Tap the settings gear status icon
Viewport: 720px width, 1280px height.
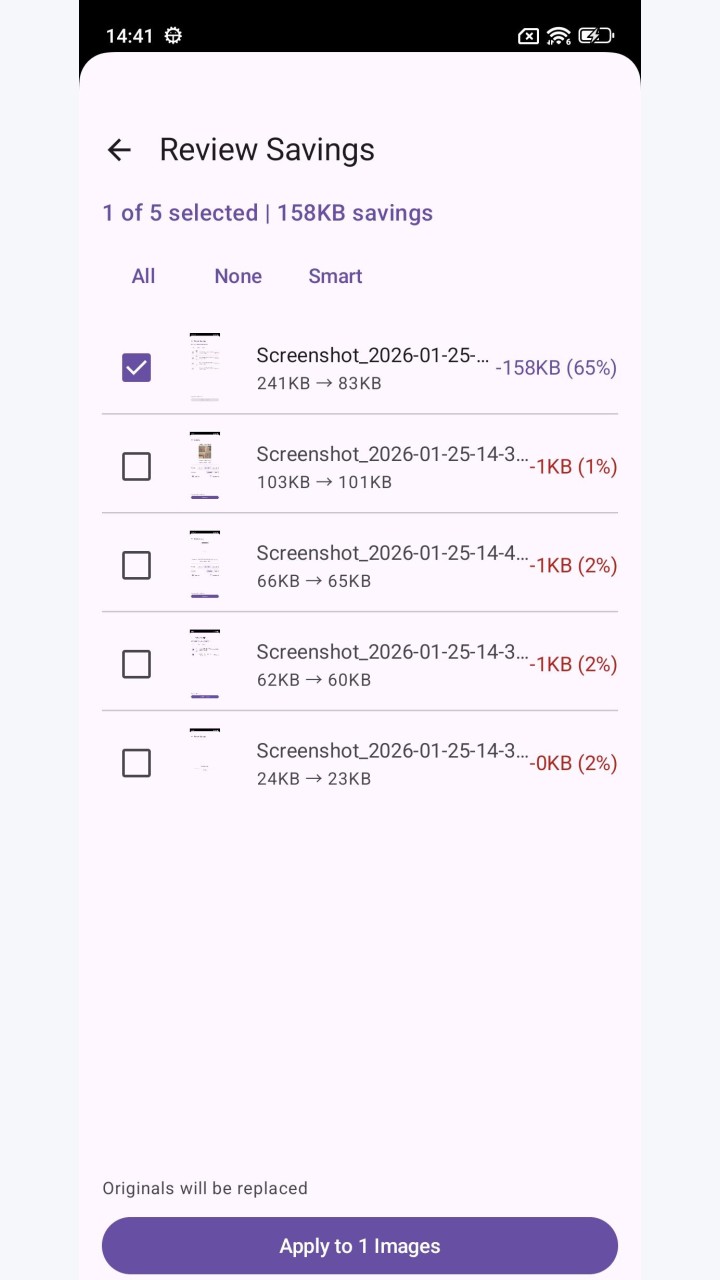tap(173, 36)
